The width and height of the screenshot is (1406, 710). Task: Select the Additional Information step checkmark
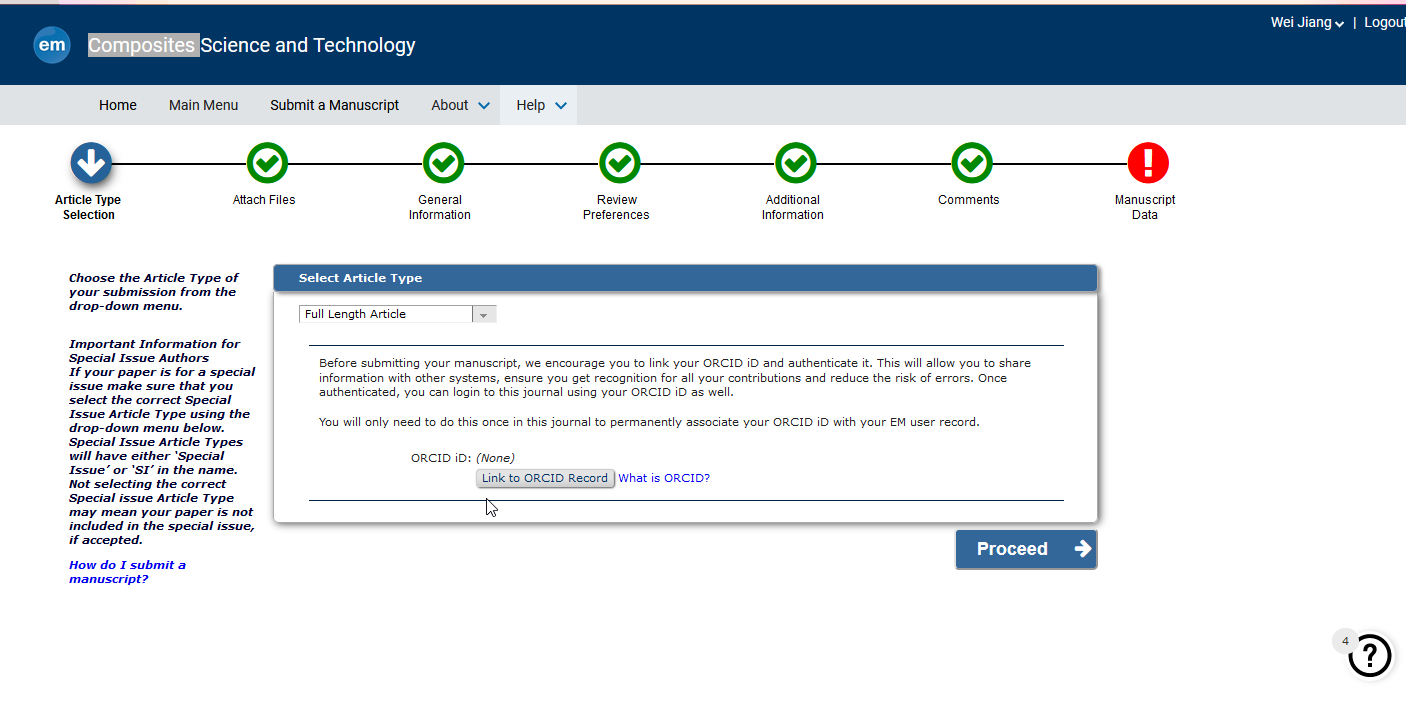pyautogui.click(x=795, y=163)
